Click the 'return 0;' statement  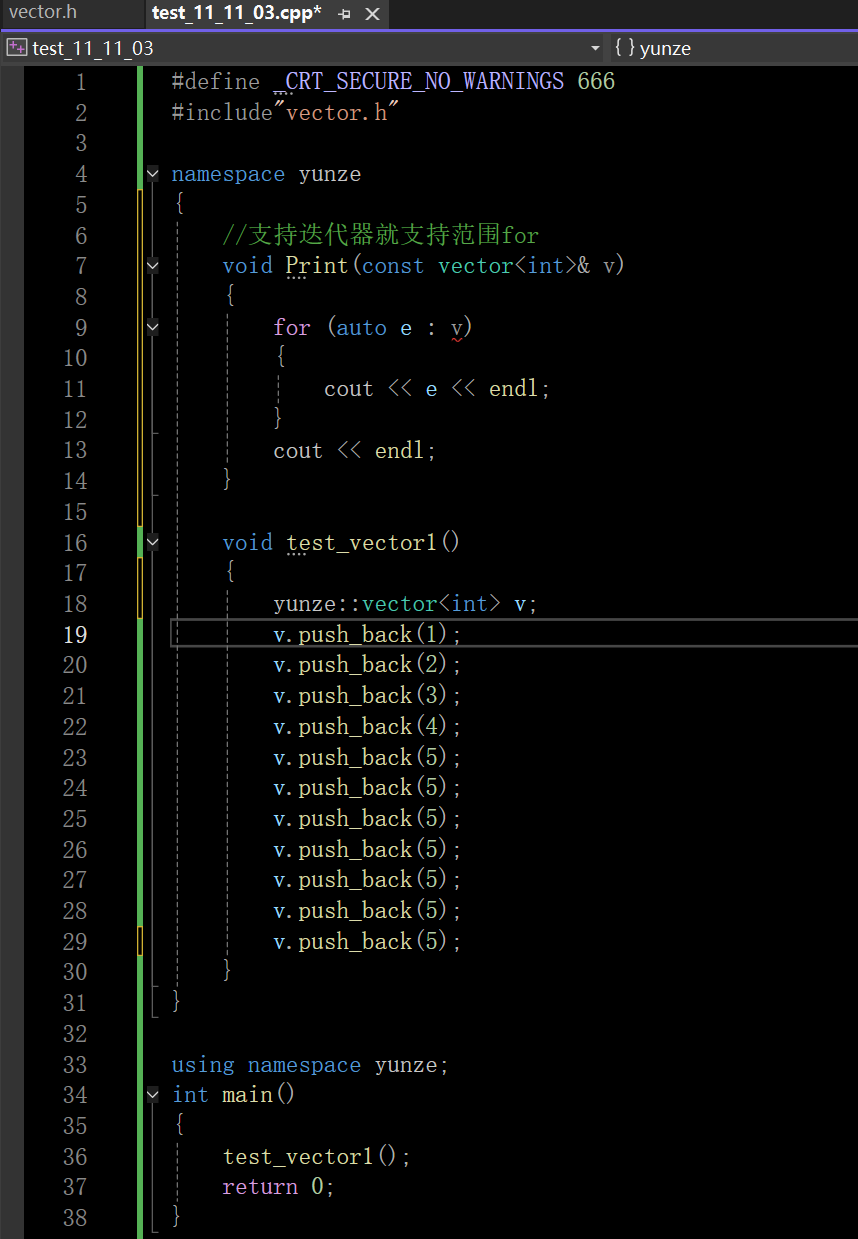278,1187
